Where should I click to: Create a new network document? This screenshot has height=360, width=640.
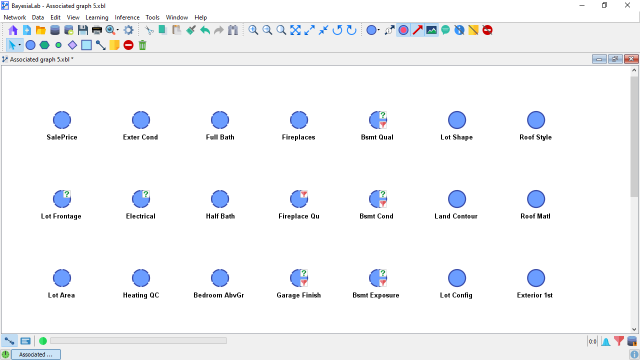pos(27,30)
